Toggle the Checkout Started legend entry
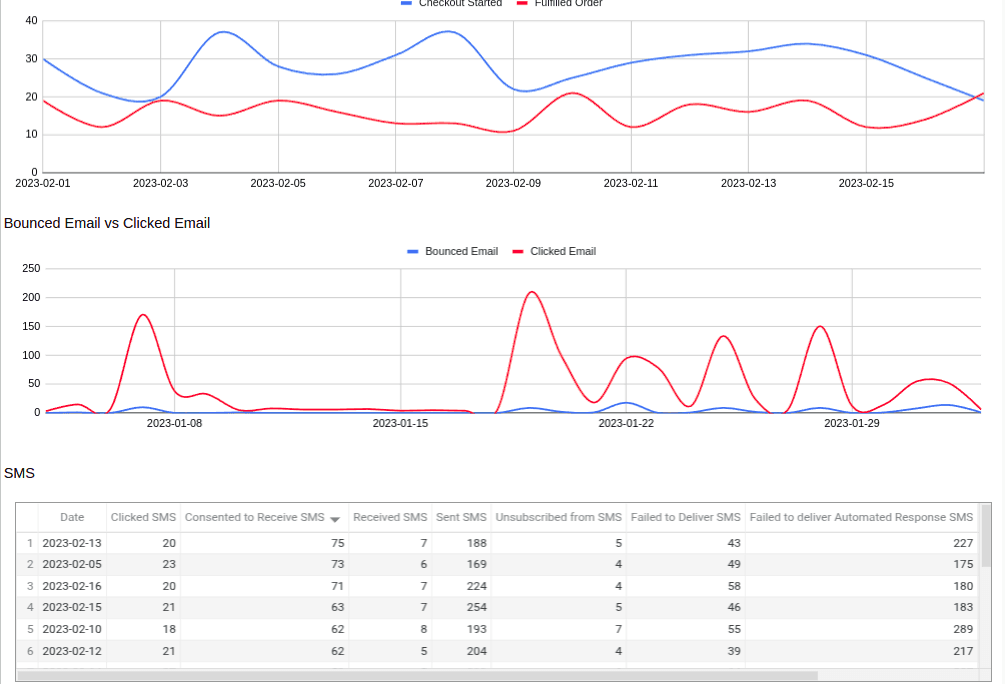This screenshot has width=1005, height=684. click(452, 3)
